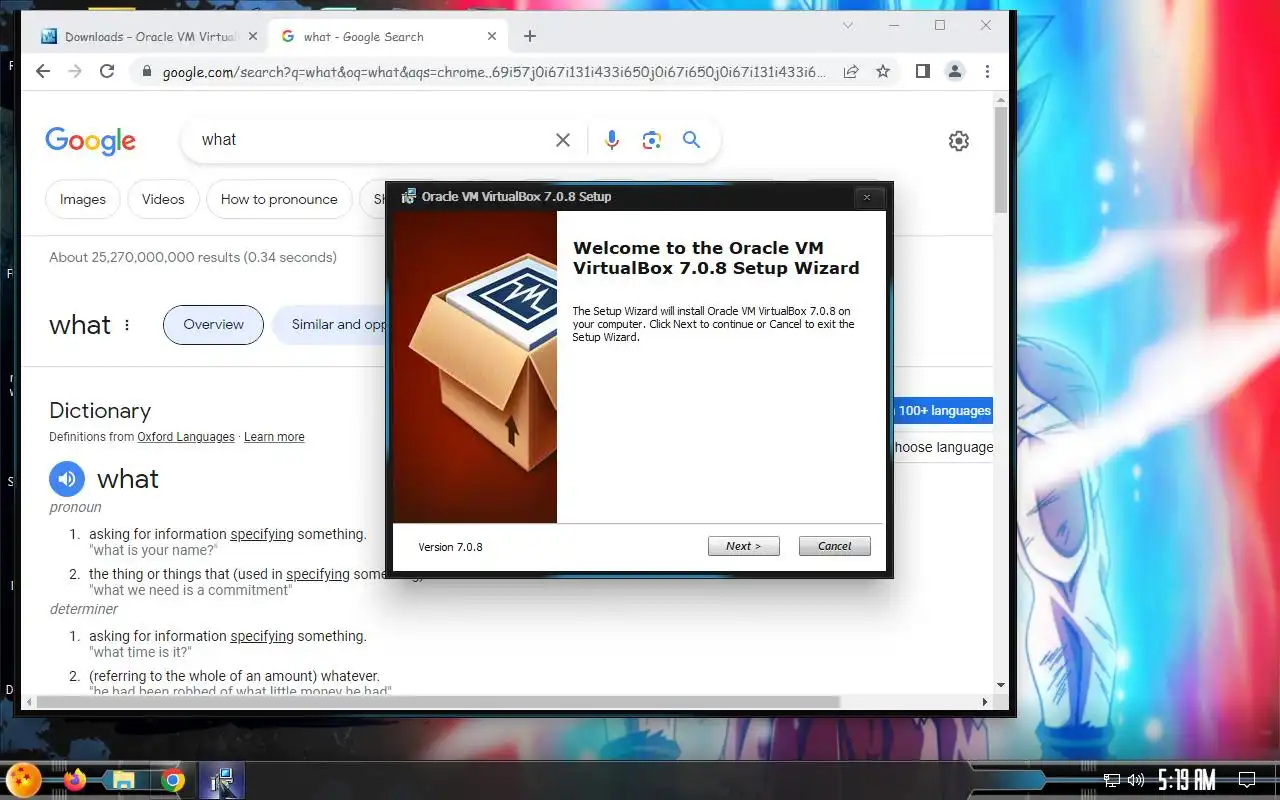Screen dimensions: 1280x800
Task: Open a new Chrome tab
Action: 530,37
